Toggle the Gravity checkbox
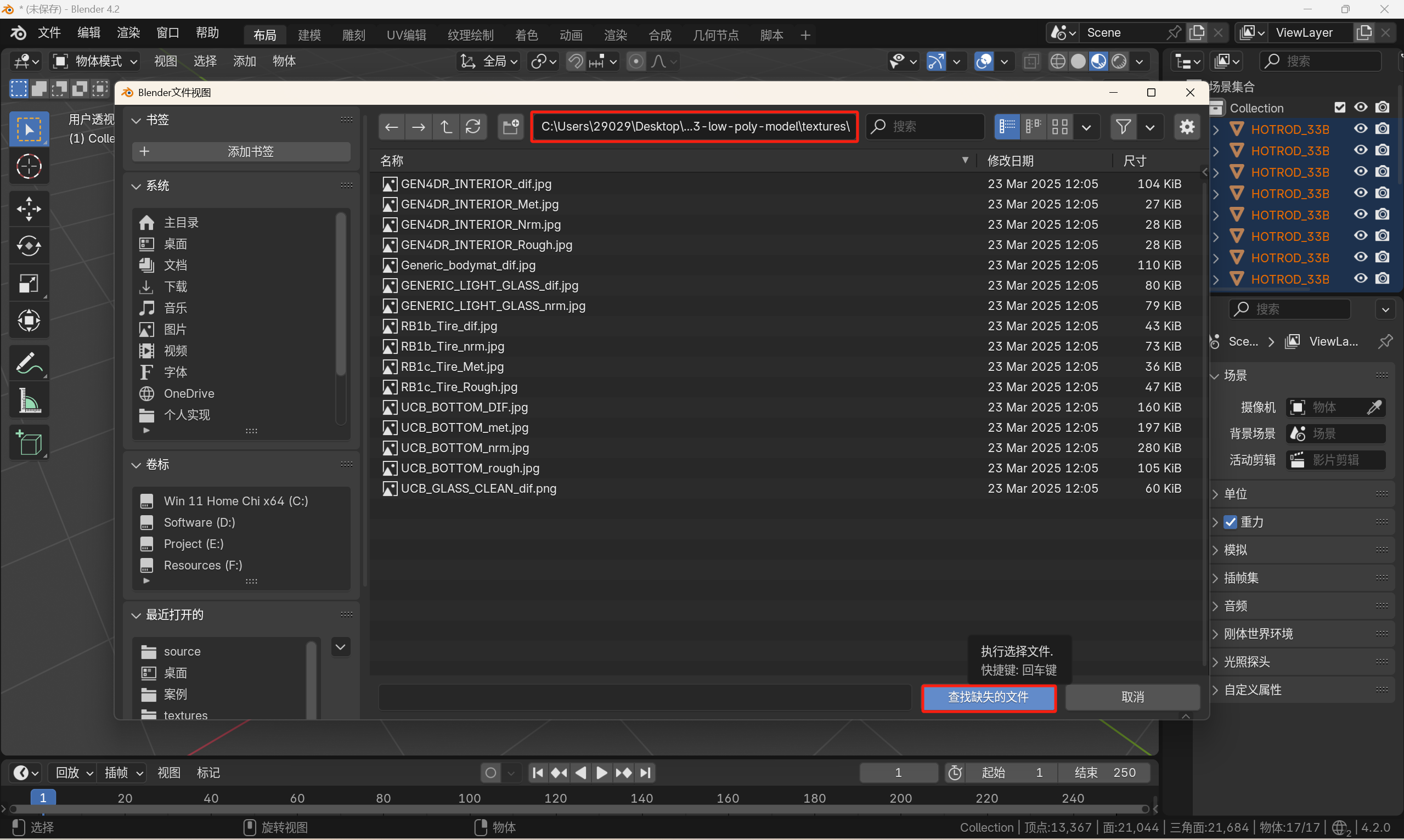 pos(1230,522)
